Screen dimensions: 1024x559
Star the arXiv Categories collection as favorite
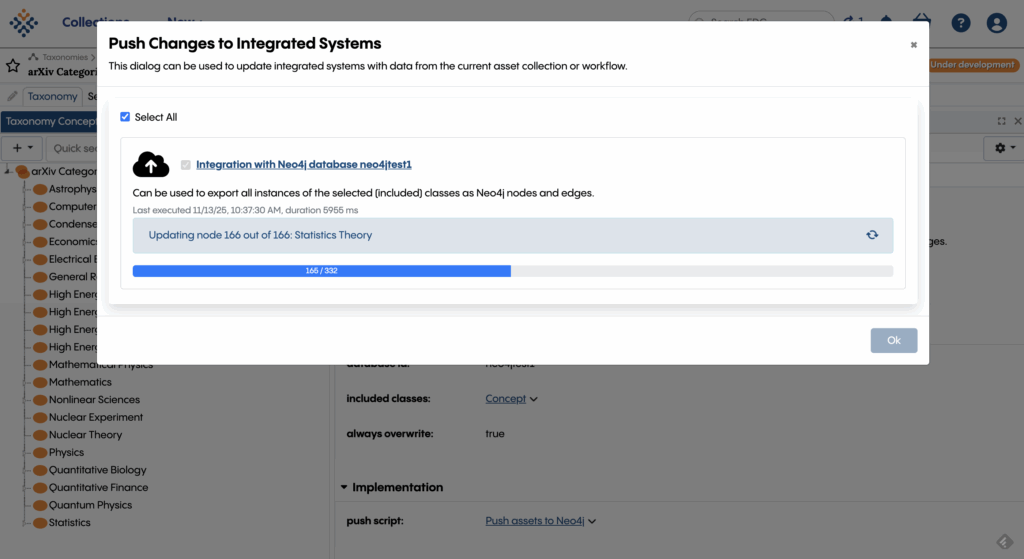pos(13,66)
